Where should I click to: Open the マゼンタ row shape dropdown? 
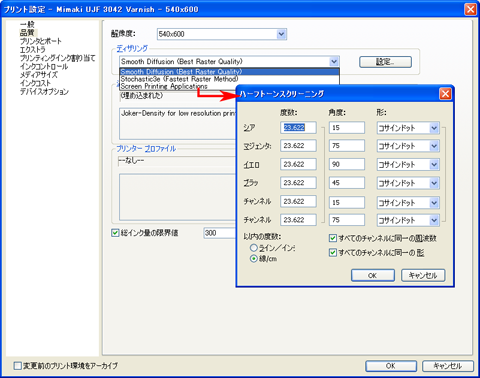tap(408, 146)
